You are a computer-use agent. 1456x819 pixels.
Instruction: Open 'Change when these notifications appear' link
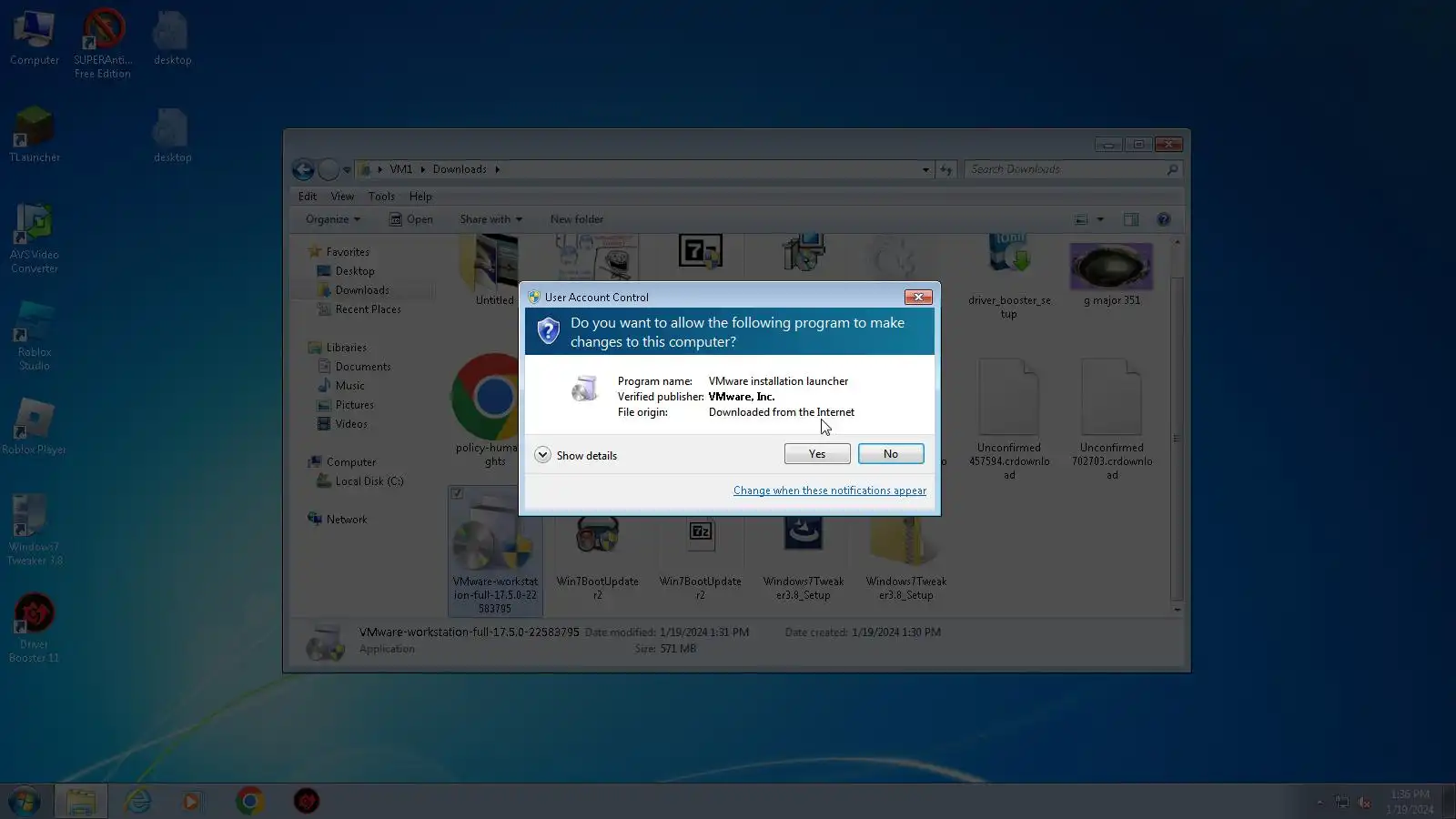point(830,490)
